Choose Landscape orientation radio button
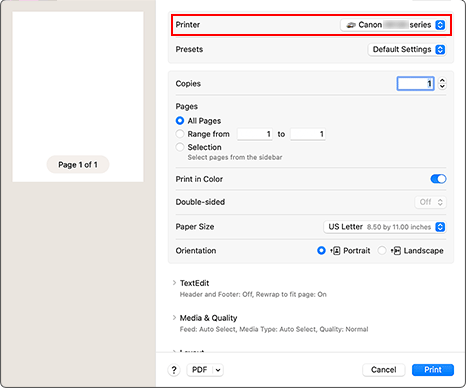The width and height of the screenshot is (466, 388). (x=382, y=250)
